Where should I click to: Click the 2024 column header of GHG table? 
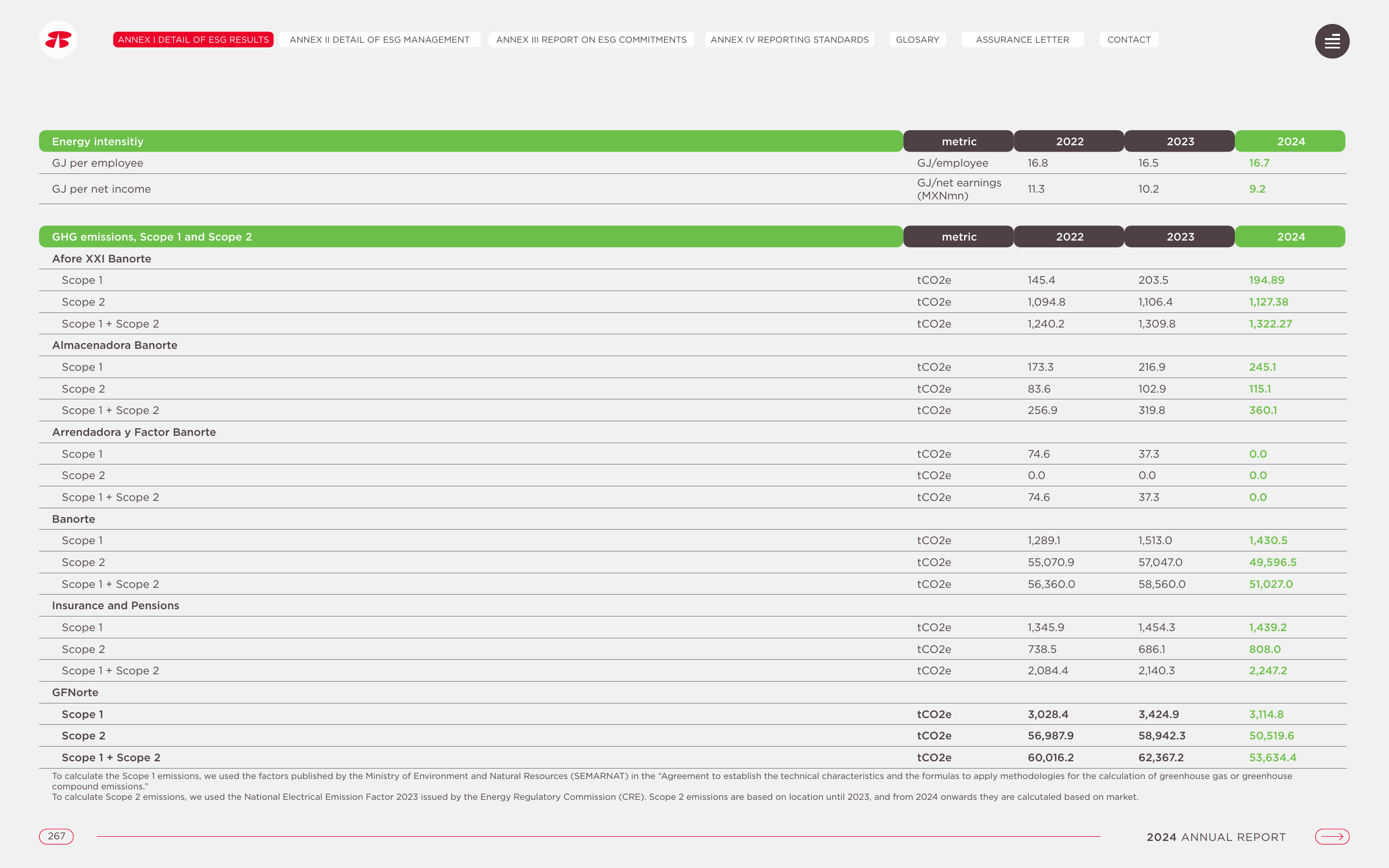(x=1290, y=236)
